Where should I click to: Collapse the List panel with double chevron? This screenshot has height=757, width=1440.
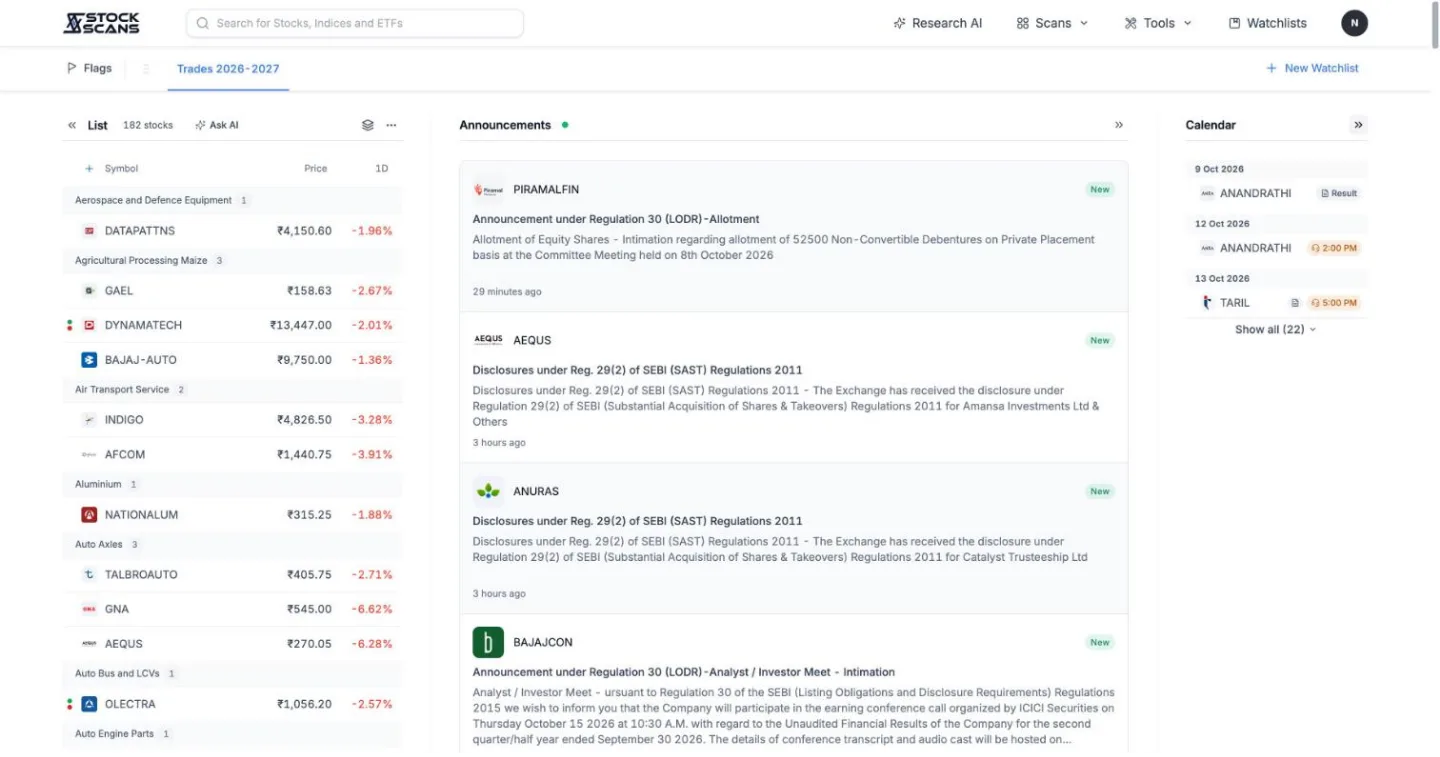pos(72,125)
